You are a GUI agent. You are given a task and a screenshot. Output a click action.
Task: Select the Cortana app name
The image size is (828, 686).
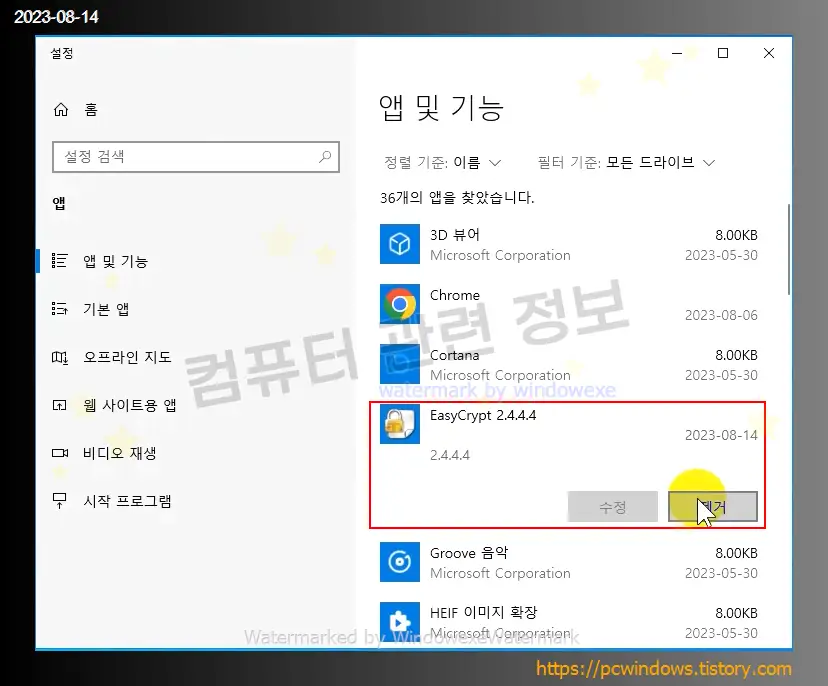point(455,355)
